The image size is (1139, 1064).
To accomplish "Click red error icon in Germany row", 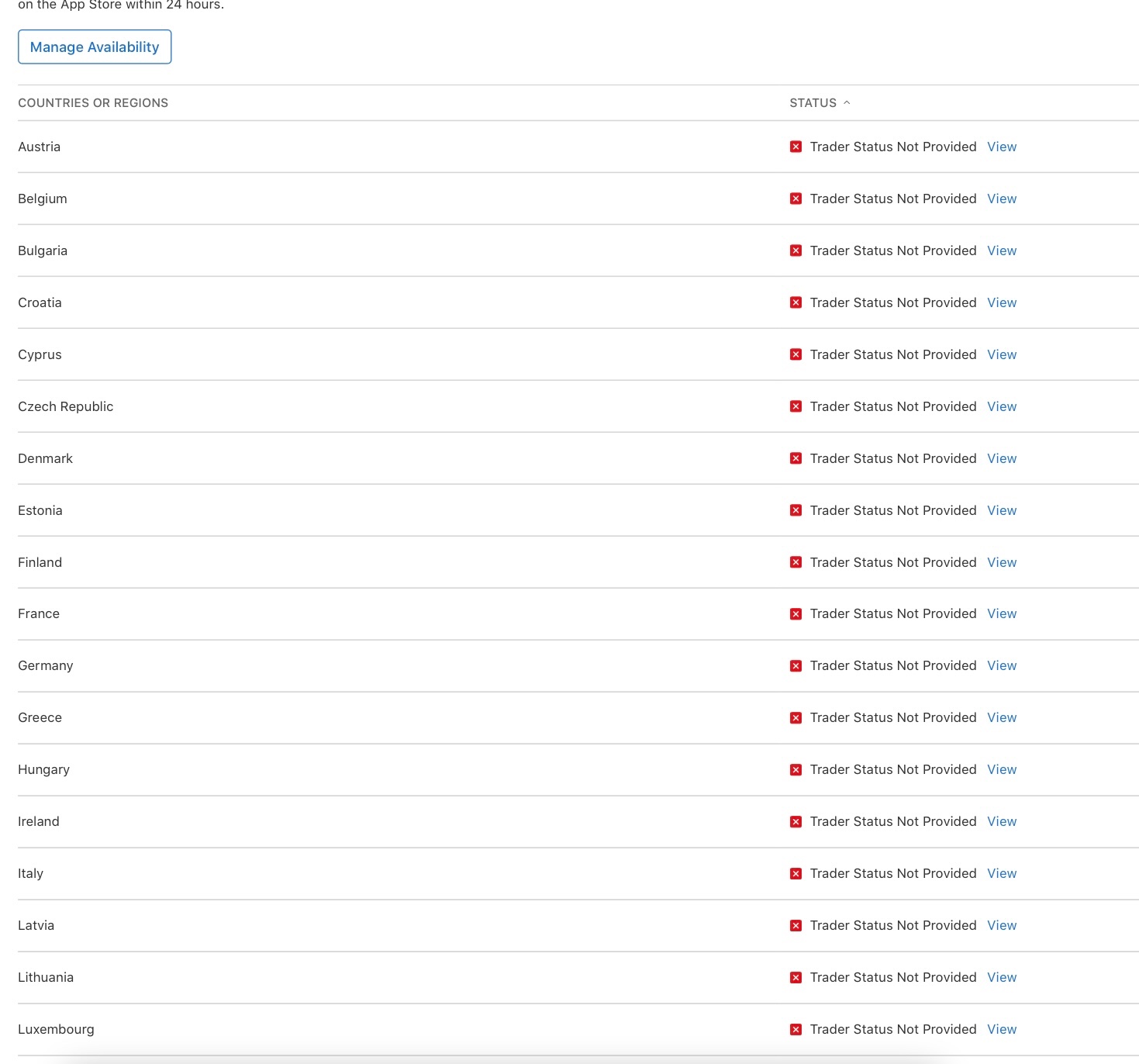I will [796, 666].
